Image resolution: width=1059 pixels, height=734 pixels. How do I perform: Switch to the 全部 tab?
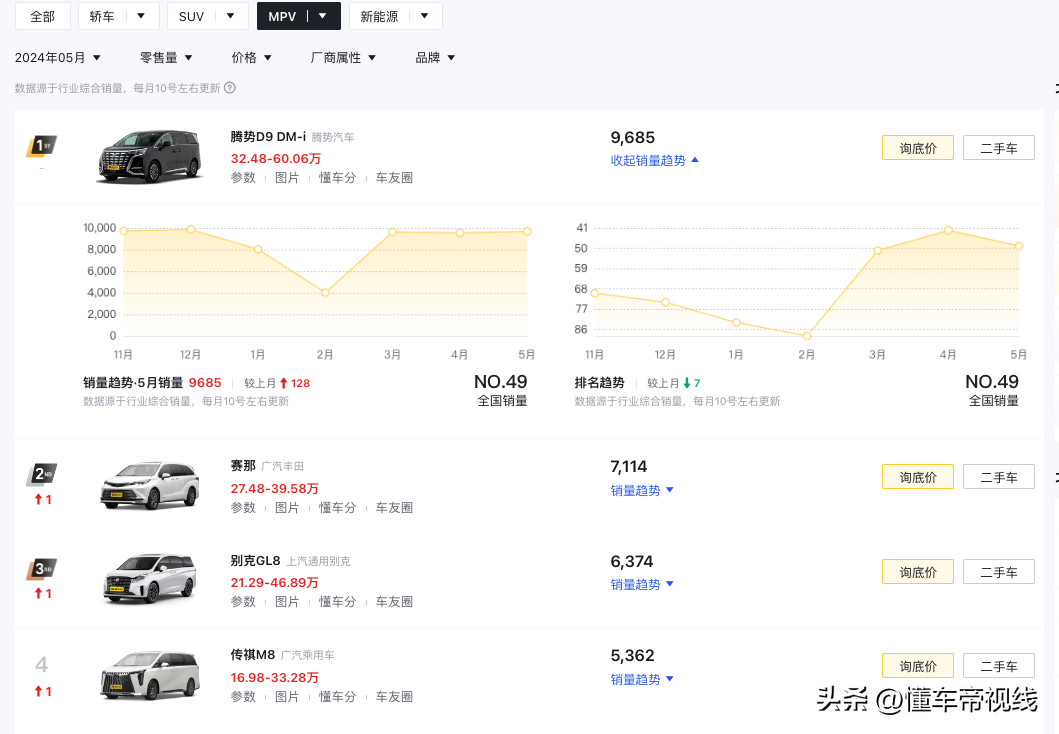[x=42, y=16]
